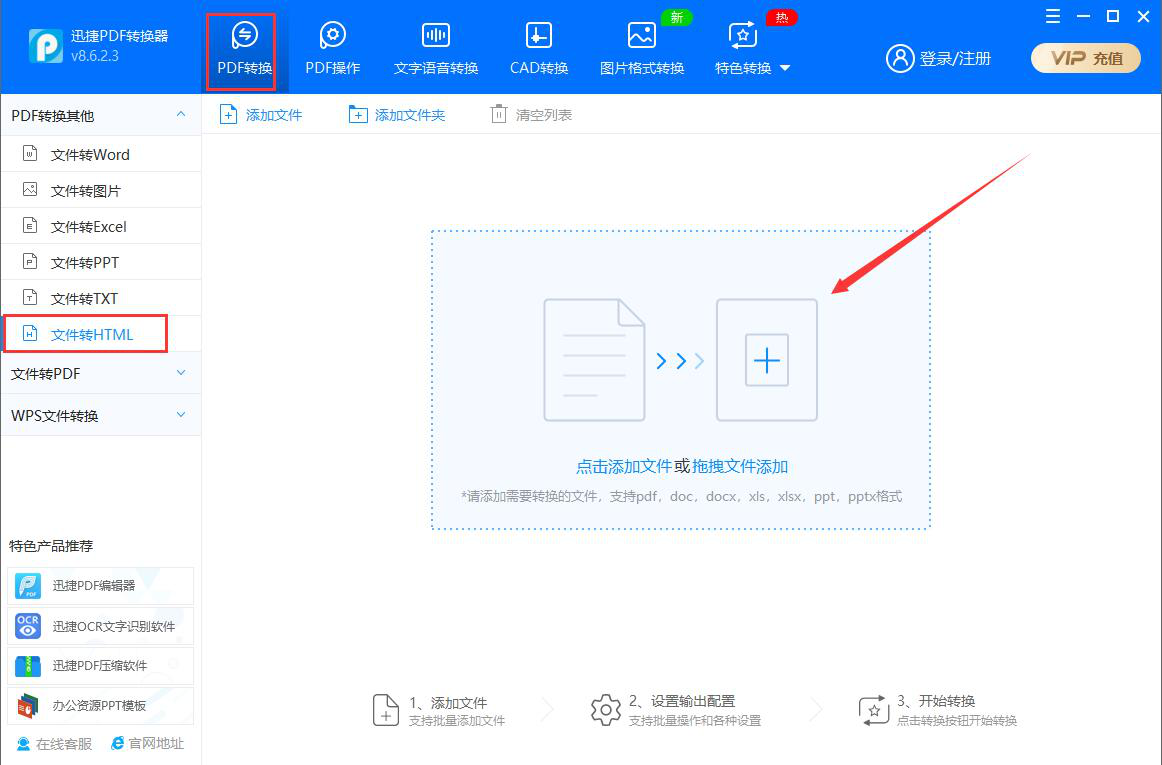The height and width of the screenshot is (765, 1162).
Task: Open the hamburger main menu
Action: point(1052,16)
